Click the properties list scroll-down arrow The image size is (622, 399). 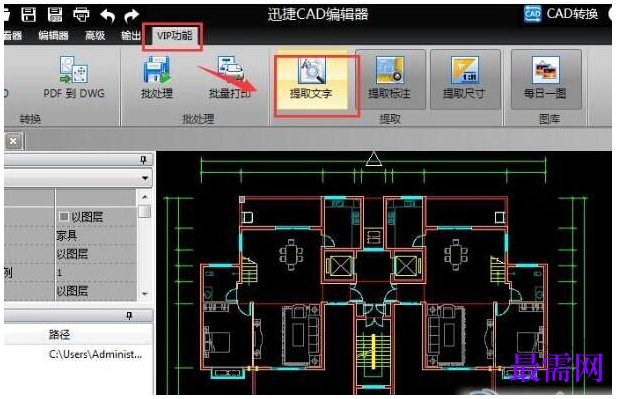pos(145,293)
